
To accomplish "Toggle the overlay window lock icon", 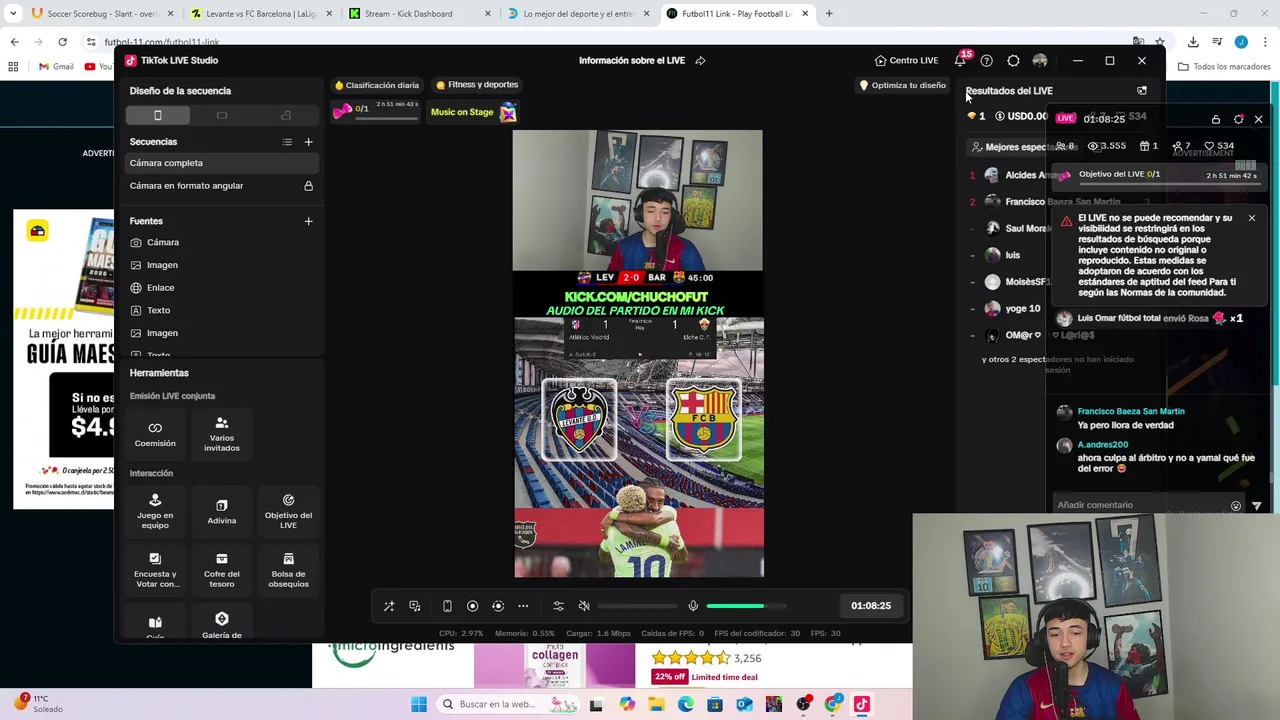I will [x=1216, y=119].
